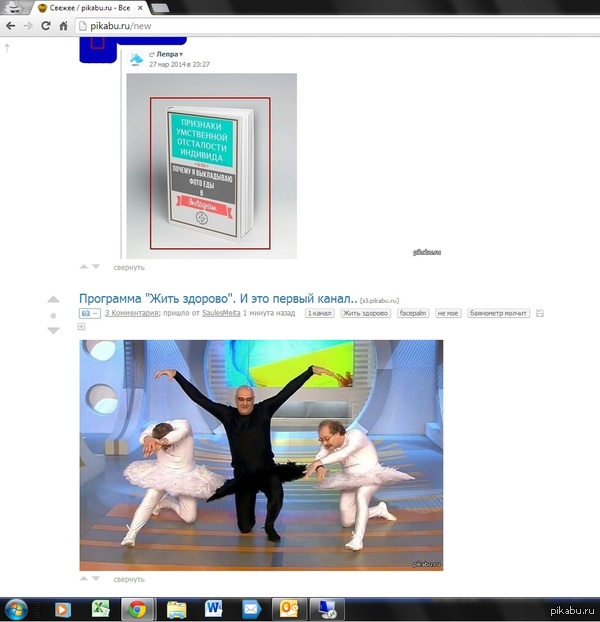Launch Microsoft Word from the taskbar
Image resolution: width=600 pixels, height=622 pixels.
213,607
